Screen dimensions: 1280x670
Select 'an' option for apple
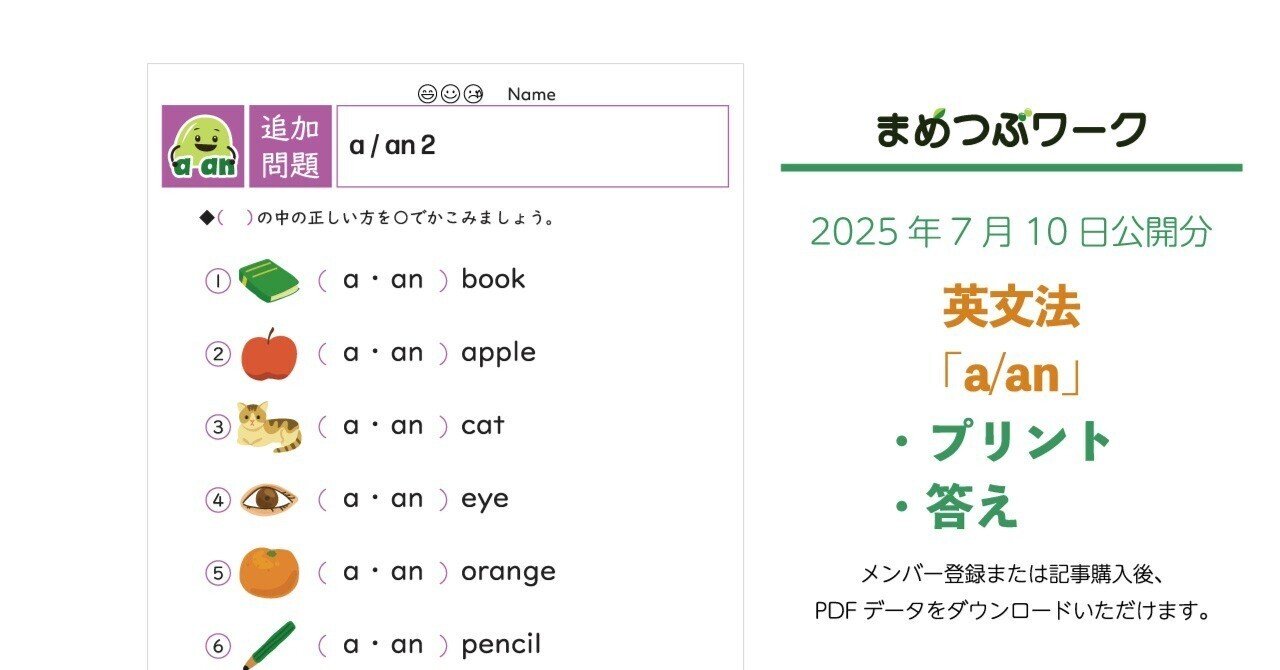pyautogui.click(x=407, y=353)
